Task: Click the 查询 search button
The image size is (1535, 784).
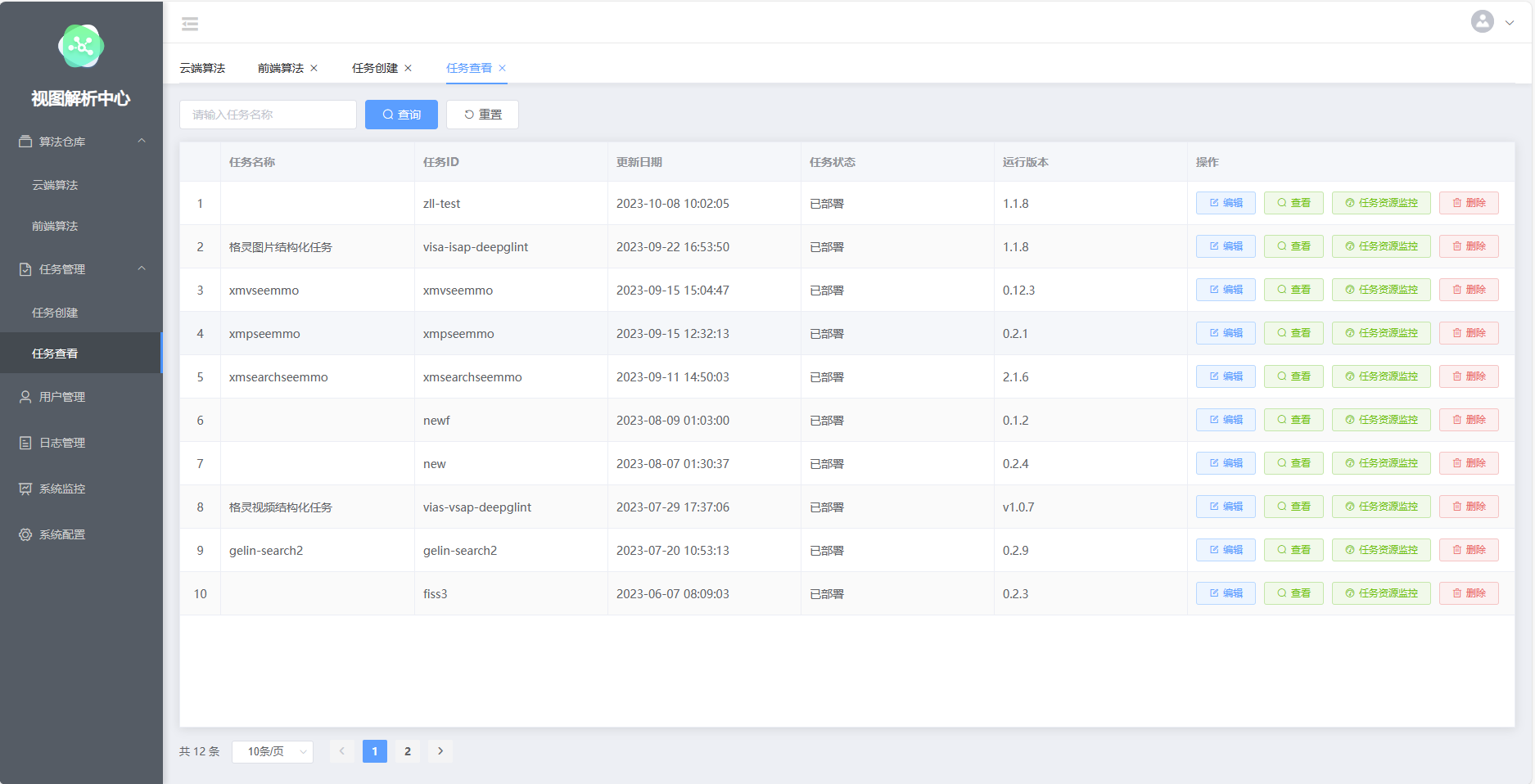Action: tap(401, 115)
